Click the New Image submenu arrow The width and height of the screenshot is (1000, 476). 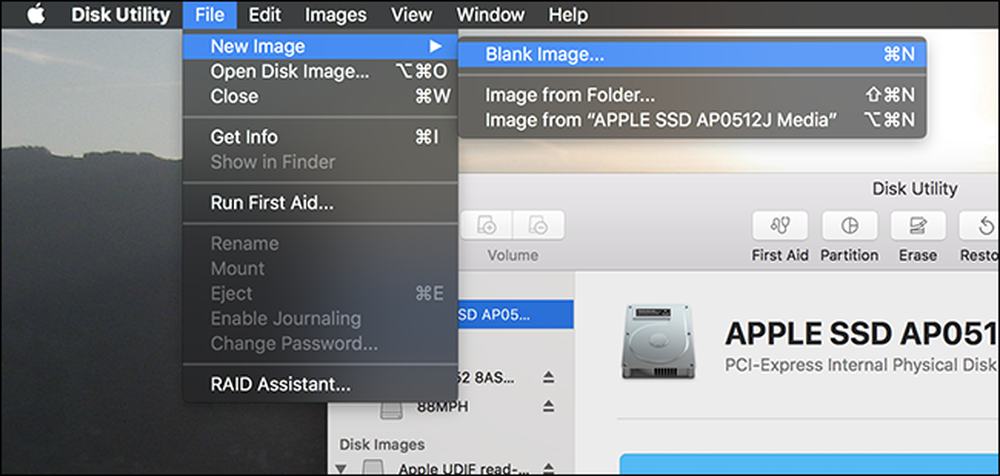click(x=435, y=46)
